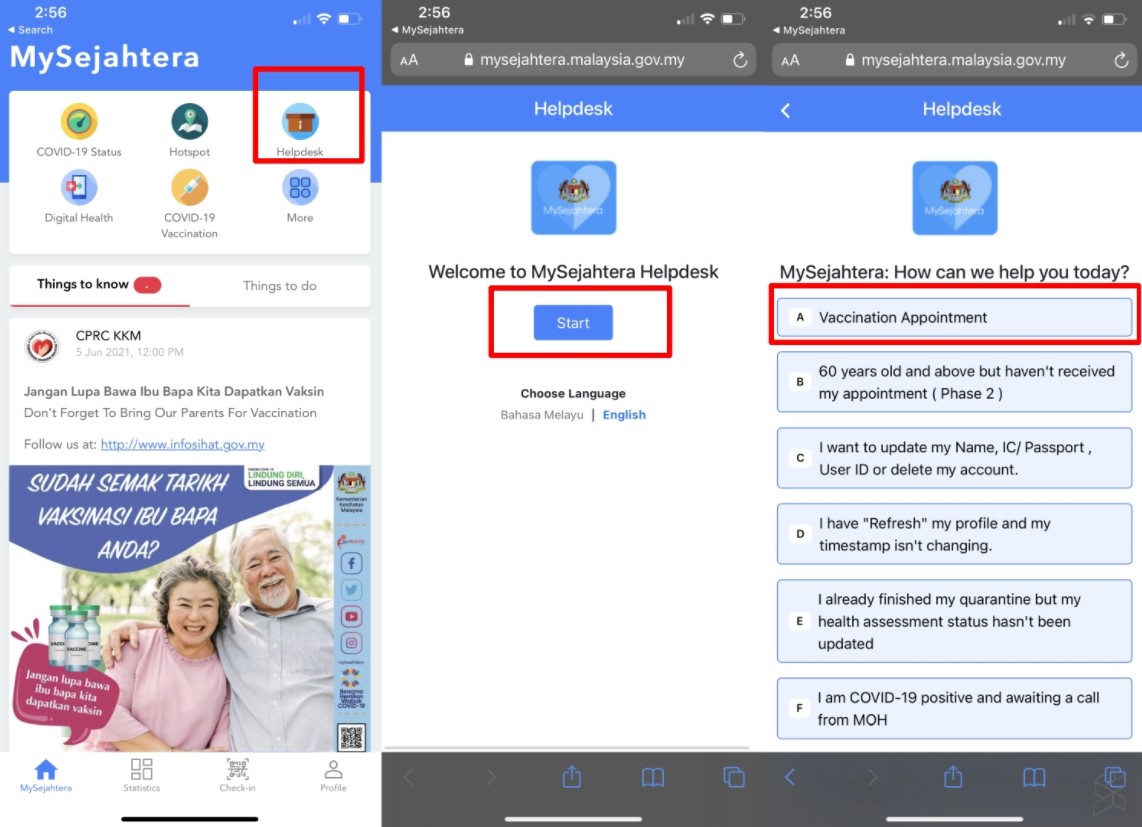Image resolution: width=1142 pixels, height=827 pixels.
Task: Open Bookmarks below the help options page
Action: pyautogui.click(x=1034, y=777)
